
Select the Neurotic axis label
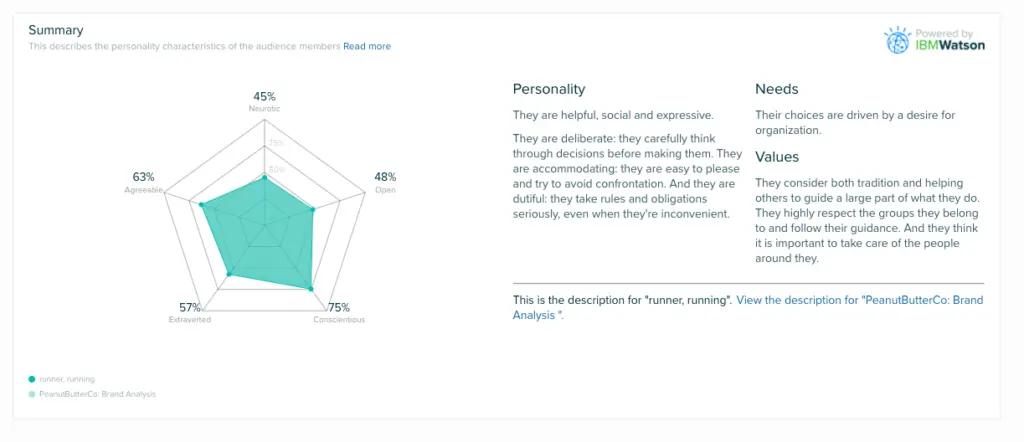pos(264,107)
